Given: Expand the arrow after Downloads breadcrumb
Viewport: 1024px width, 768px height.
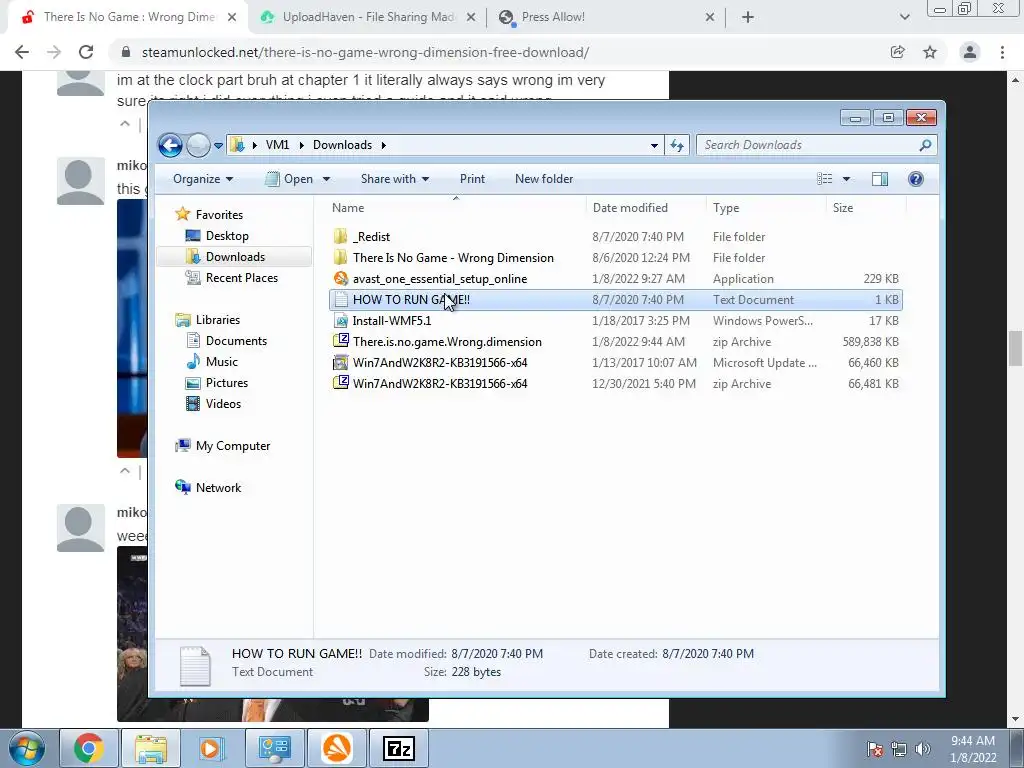Looking at the screenshot, I should pos(384,145).
